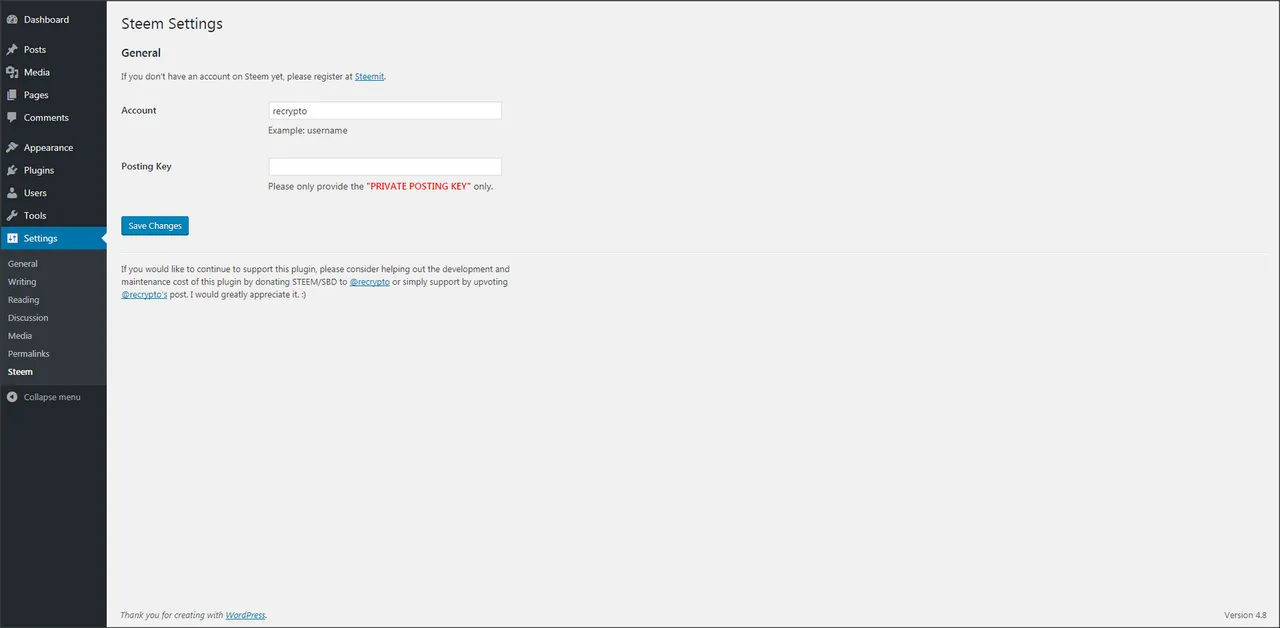Click the PRIVATE POSTING KEY warning text

click(x=418, y=187)
